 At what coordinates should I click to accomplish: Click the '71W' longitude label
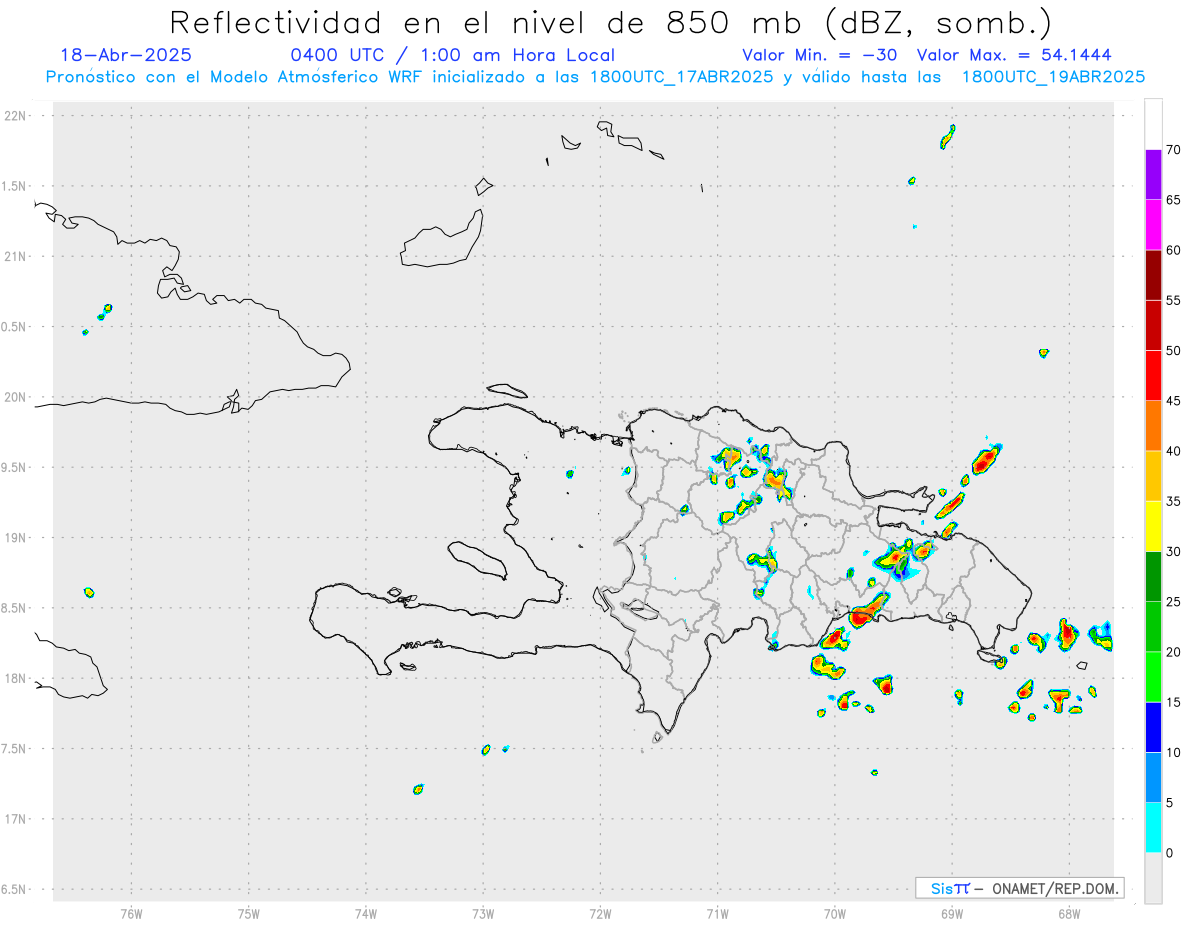(717, 913)
